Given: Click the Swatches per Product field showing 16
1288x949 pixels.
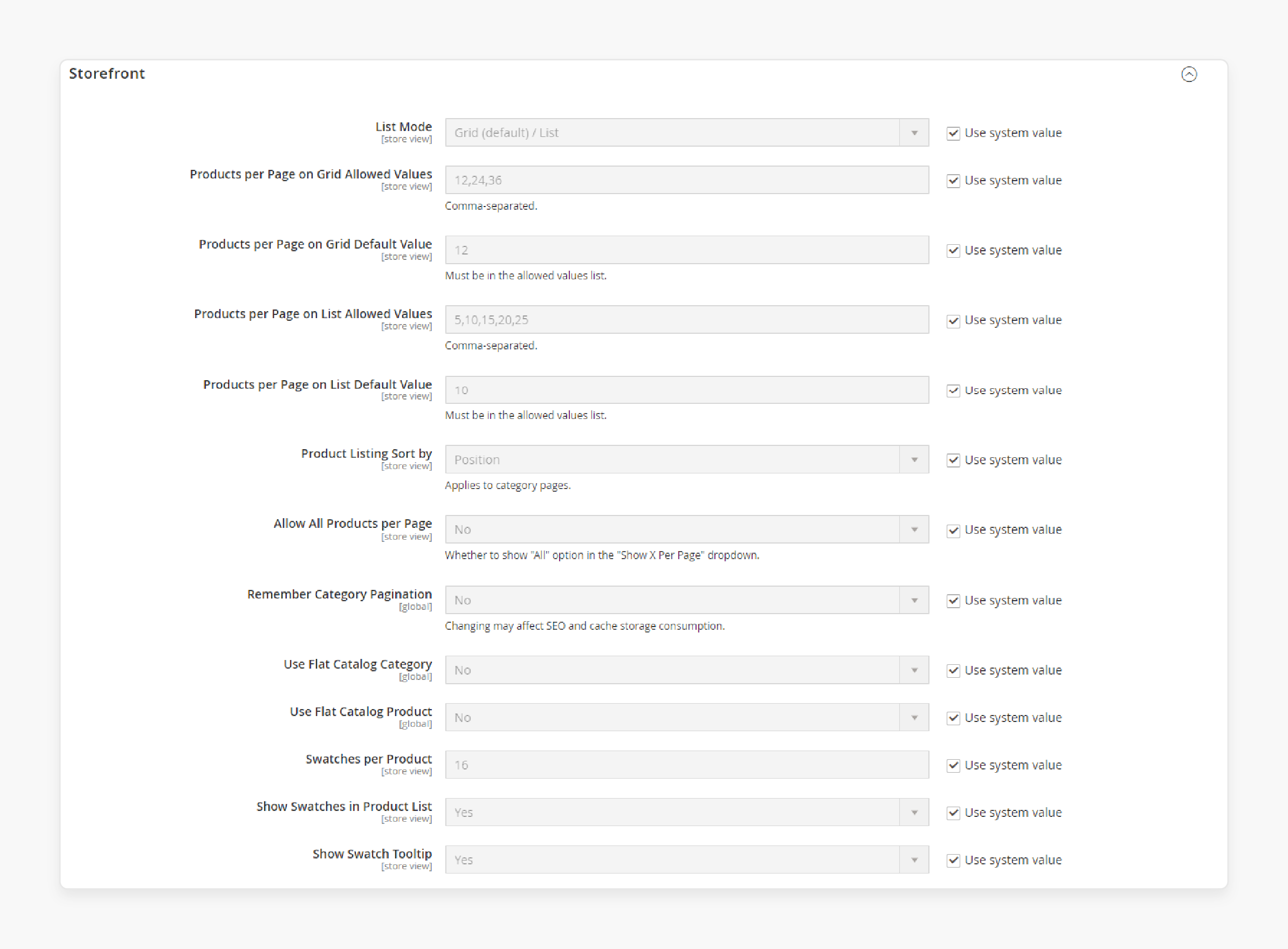Looking at the screenshot, I should [687, 765].
